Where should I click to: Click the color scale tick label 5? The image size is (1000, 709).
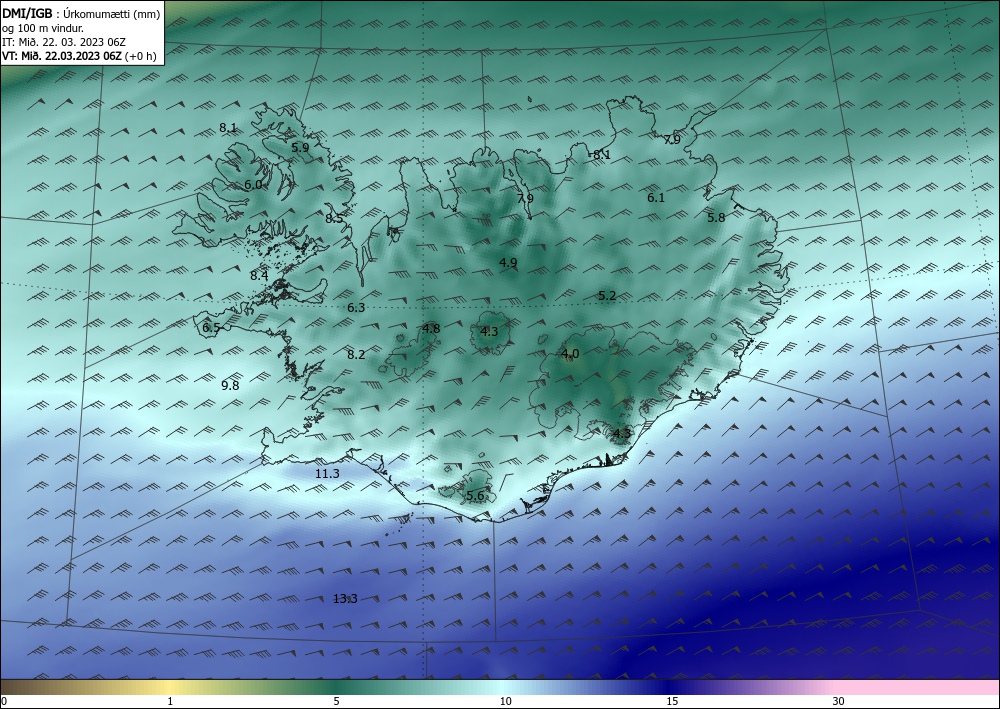pos(336,702)
